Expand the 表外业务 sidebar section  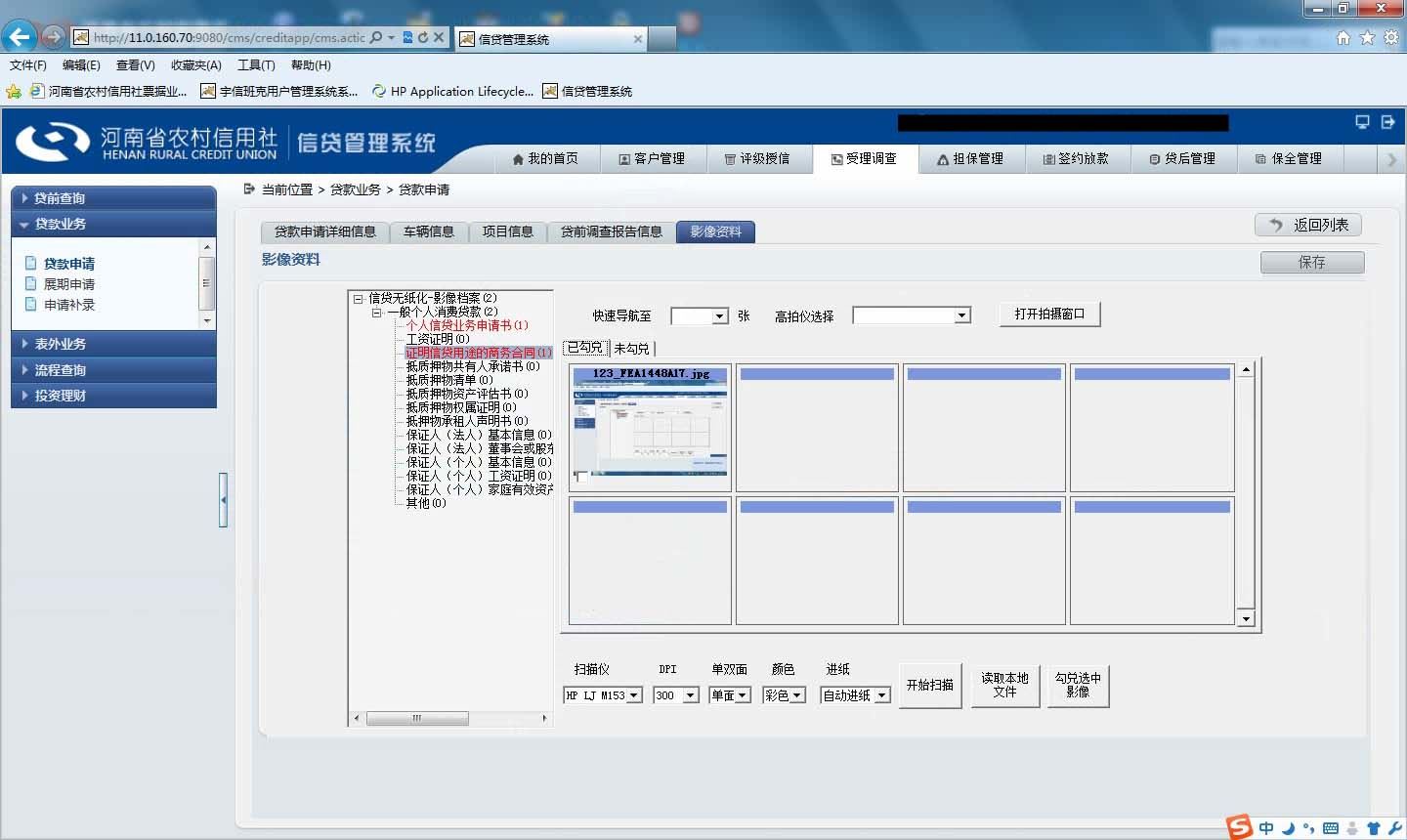113,344
